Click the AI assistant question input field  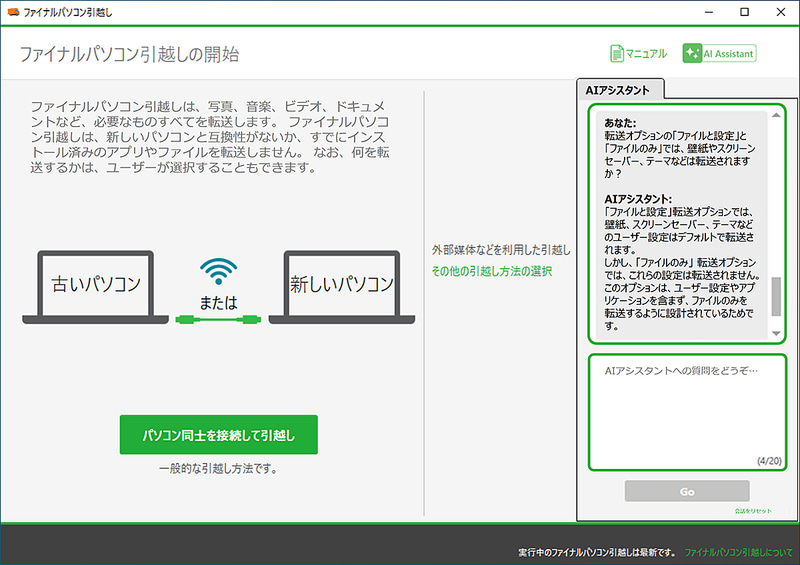687,412
